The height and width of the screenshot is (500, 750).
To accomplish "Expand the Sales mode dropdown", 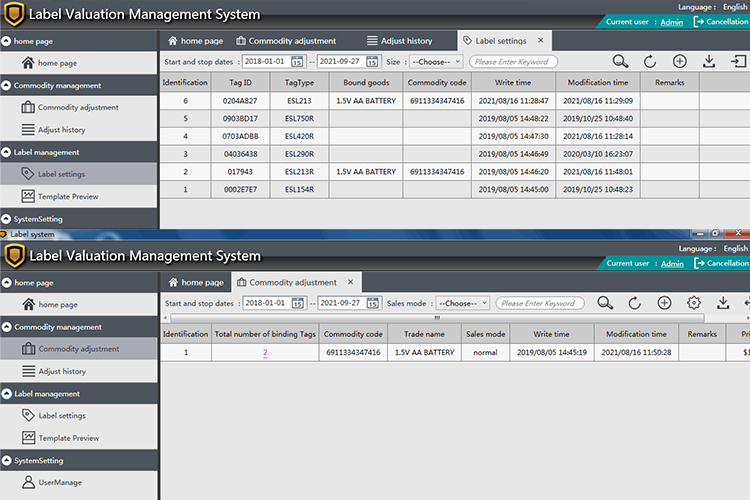I will 465,303.
